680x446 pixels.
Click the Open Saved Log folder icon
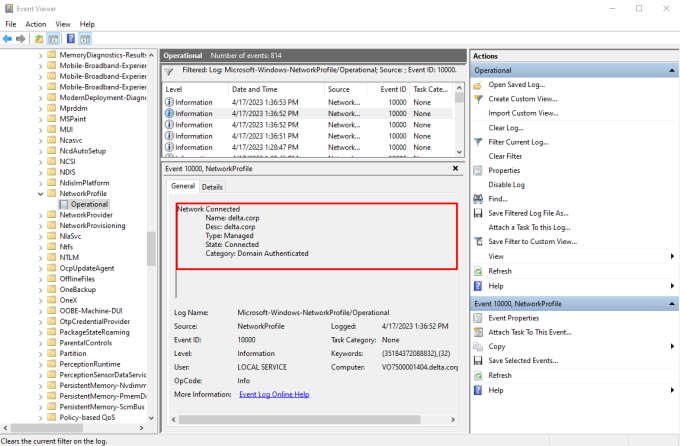[x=479, y=85]
